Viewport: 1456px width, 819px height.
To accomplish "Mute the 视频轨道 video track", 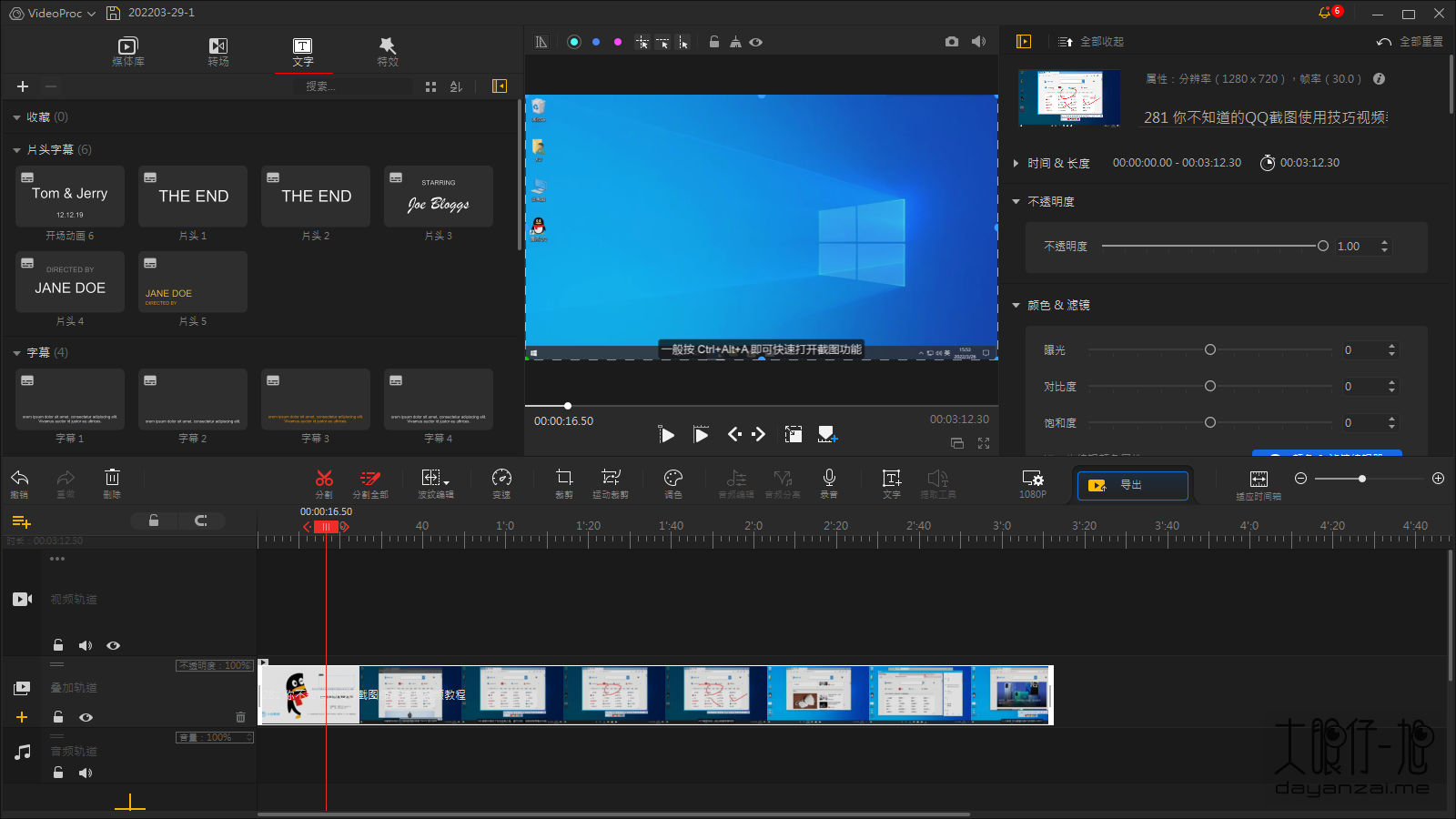I will [86, 645].
